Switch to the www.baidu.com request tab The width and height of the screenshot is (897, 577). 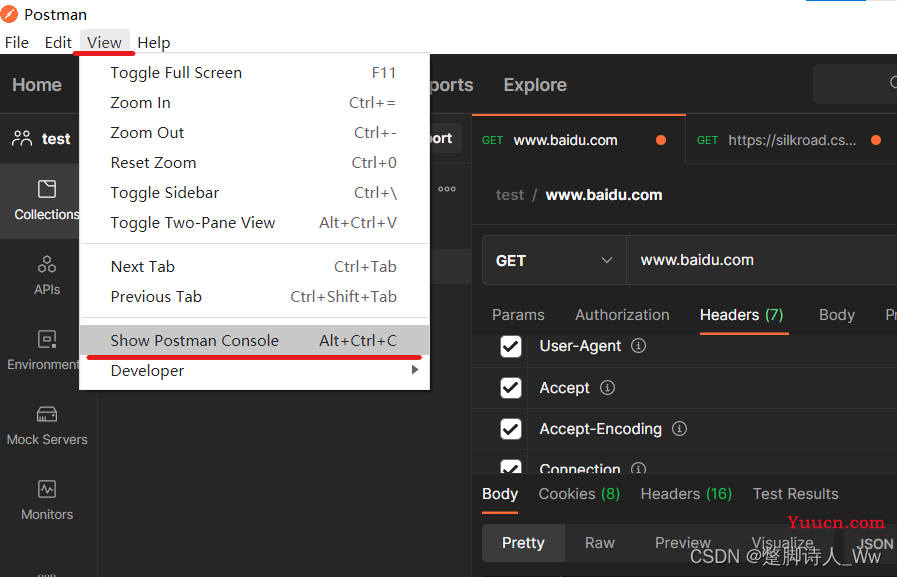coord(578,140)
